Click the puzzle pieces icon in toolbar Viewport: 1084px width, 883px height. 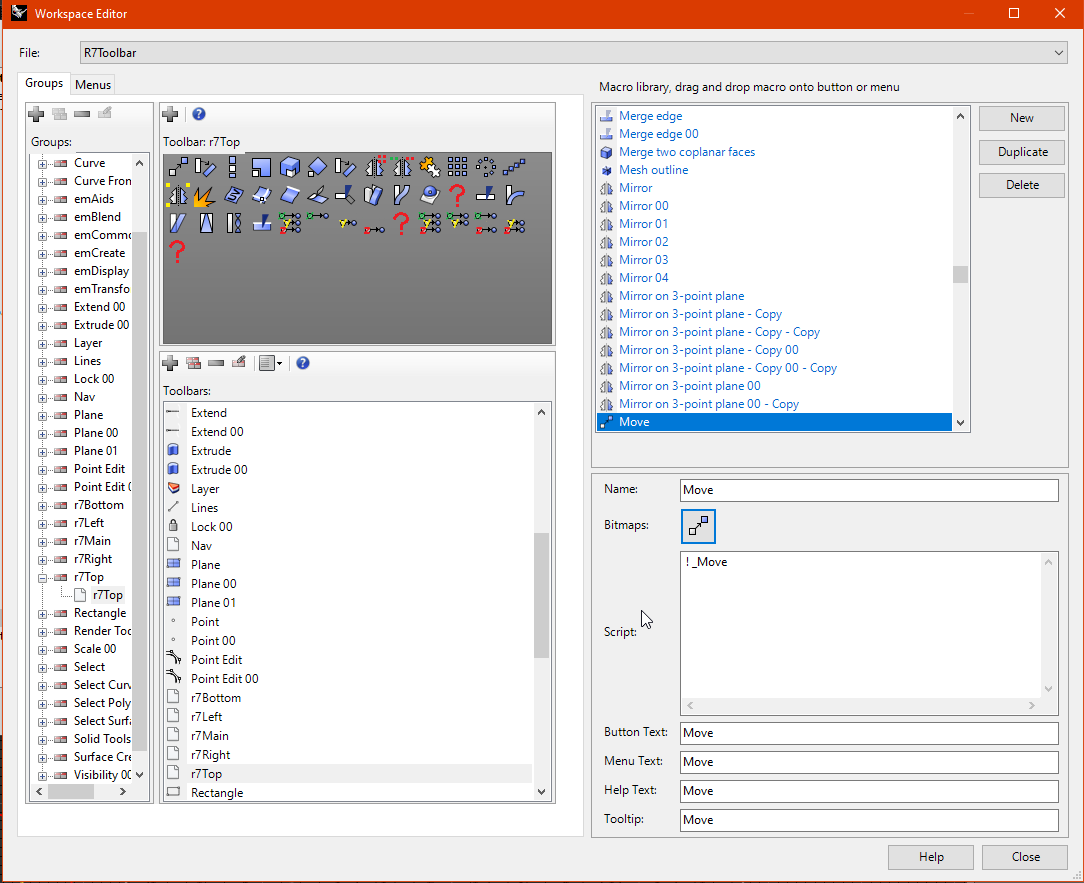pos(430,166)
